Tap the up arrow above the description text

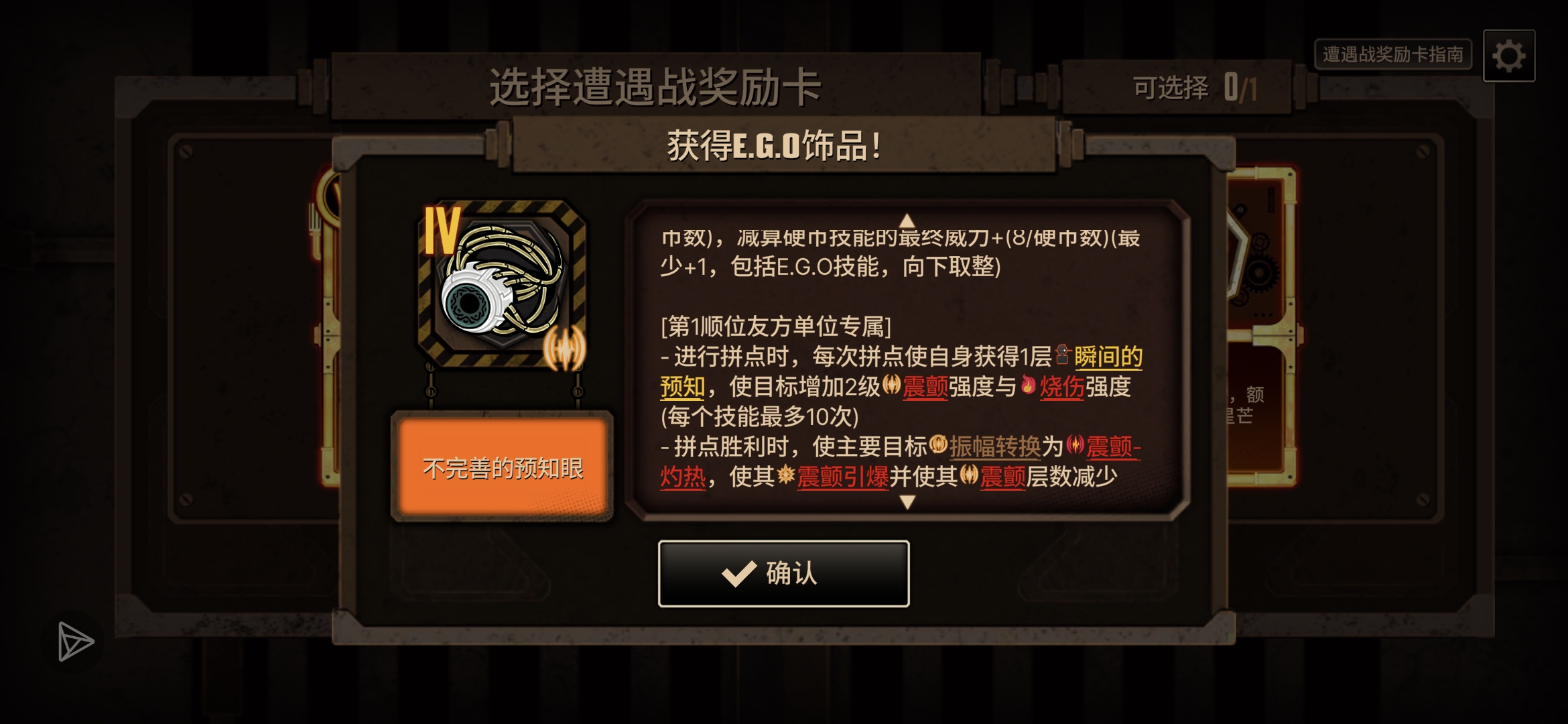tap(907, 221)
